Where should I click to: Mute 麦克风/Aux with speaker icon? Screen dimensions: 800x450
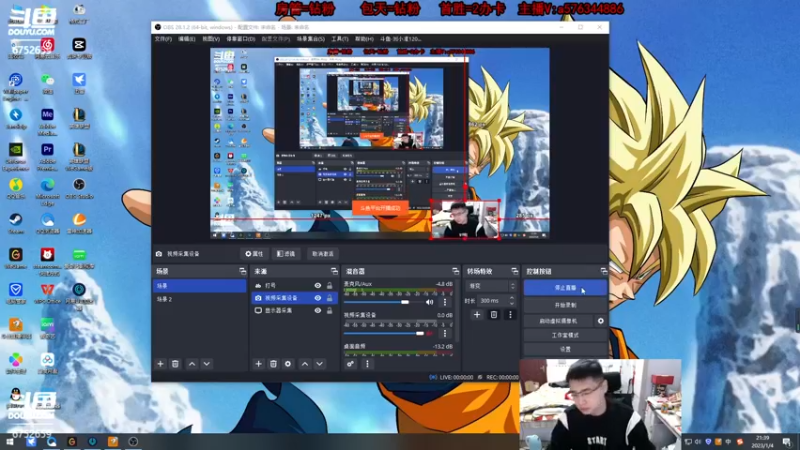point(430,302)
